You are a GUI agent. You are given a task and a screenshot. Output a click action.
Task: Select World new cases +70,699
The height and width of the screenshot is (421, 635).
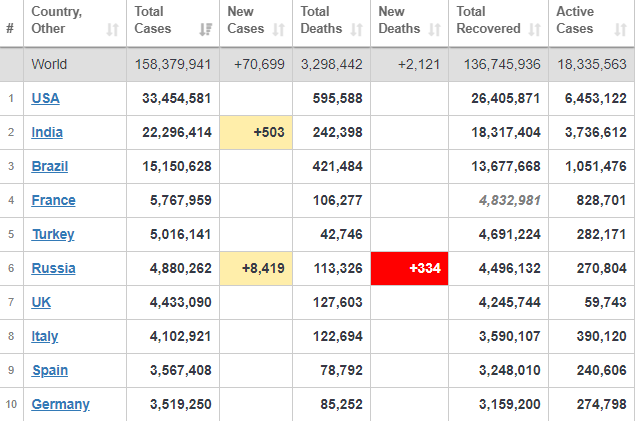click(x=259, y=64)
